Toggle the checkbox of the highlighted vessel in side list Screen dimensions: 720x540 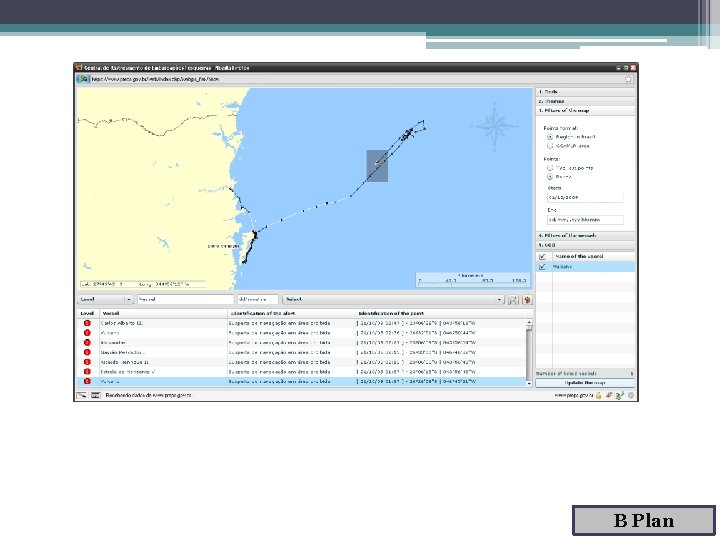(542, 267)
